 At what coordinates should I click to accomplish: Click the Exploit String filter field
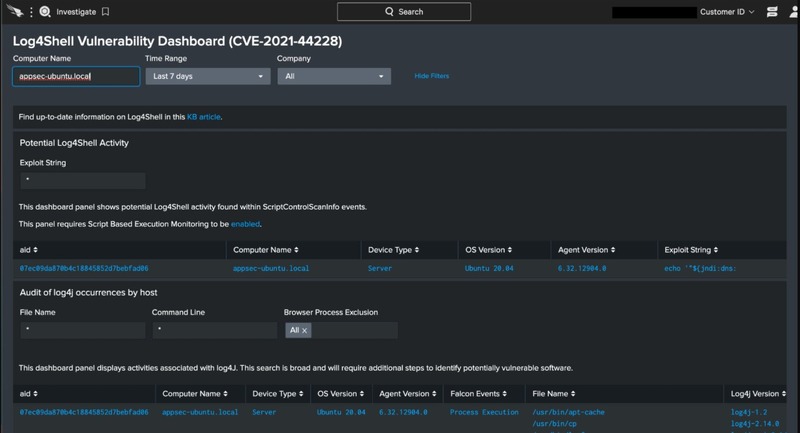coord(82,181)
